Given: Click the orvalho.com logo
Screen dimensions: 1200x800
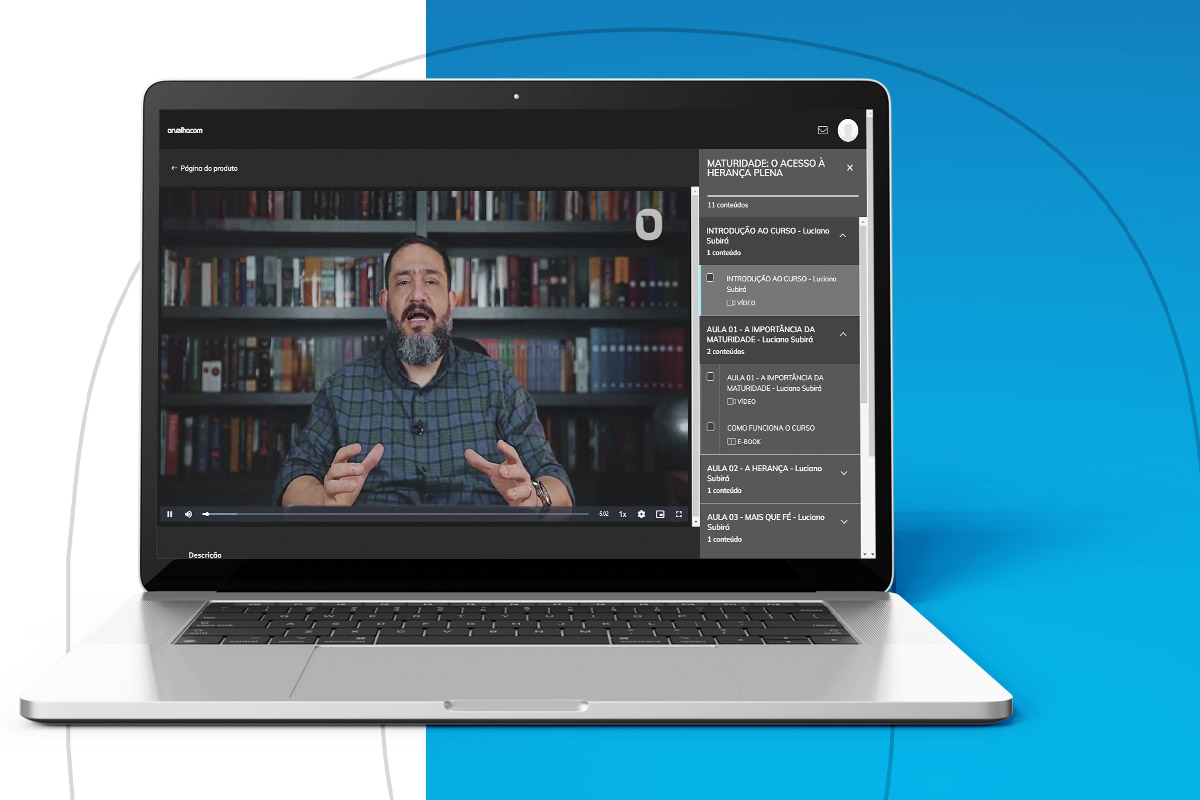Looking at the screenshot, I should pos(185,130).
